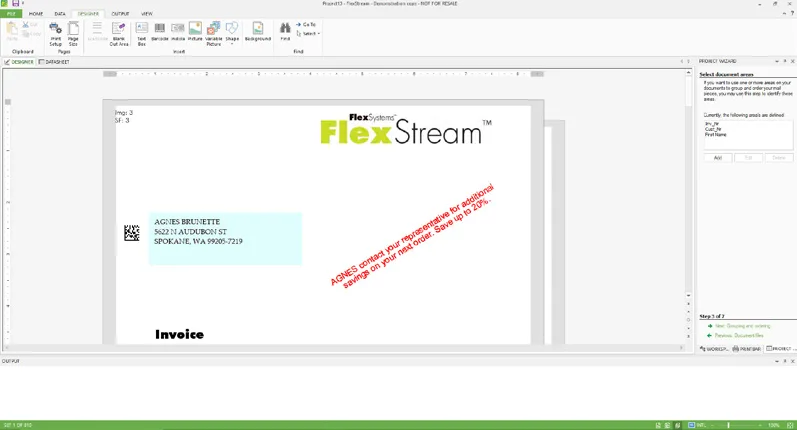Switch to the DATASHEET document tab
797x430 pixels.
54,62
